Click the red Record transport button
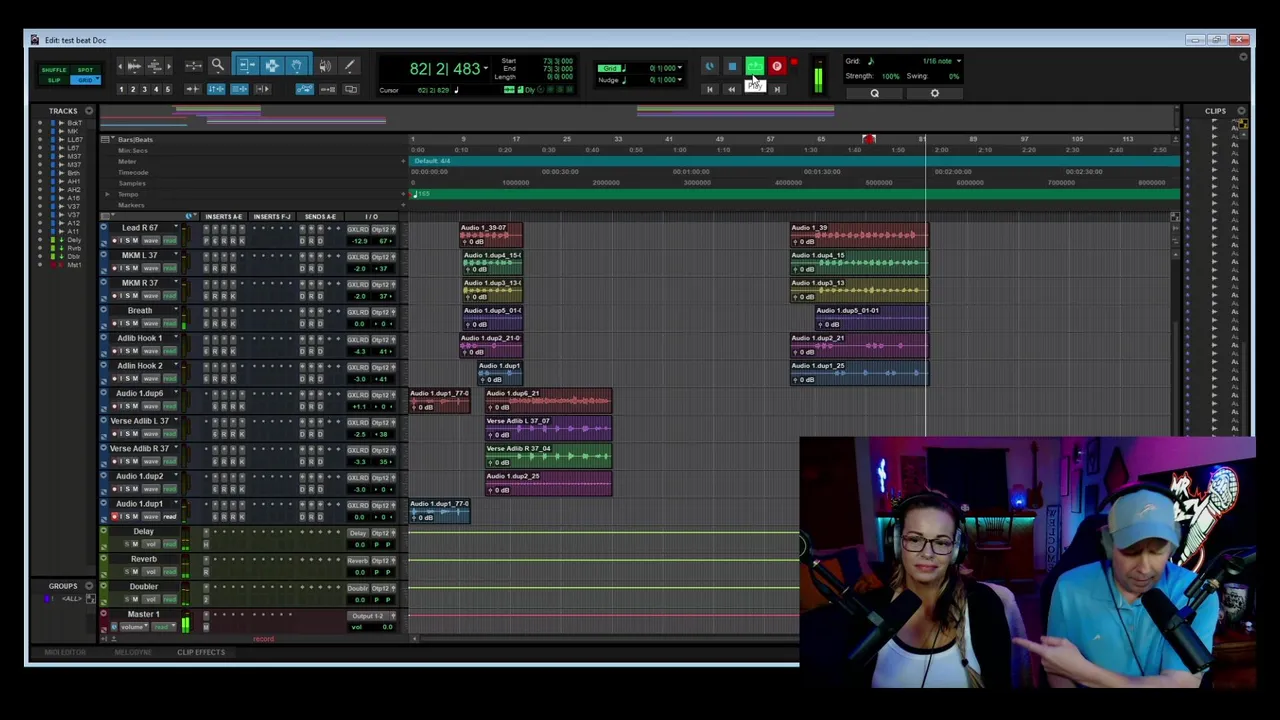Screen dimensions: 1280x720 click(777, 67)
